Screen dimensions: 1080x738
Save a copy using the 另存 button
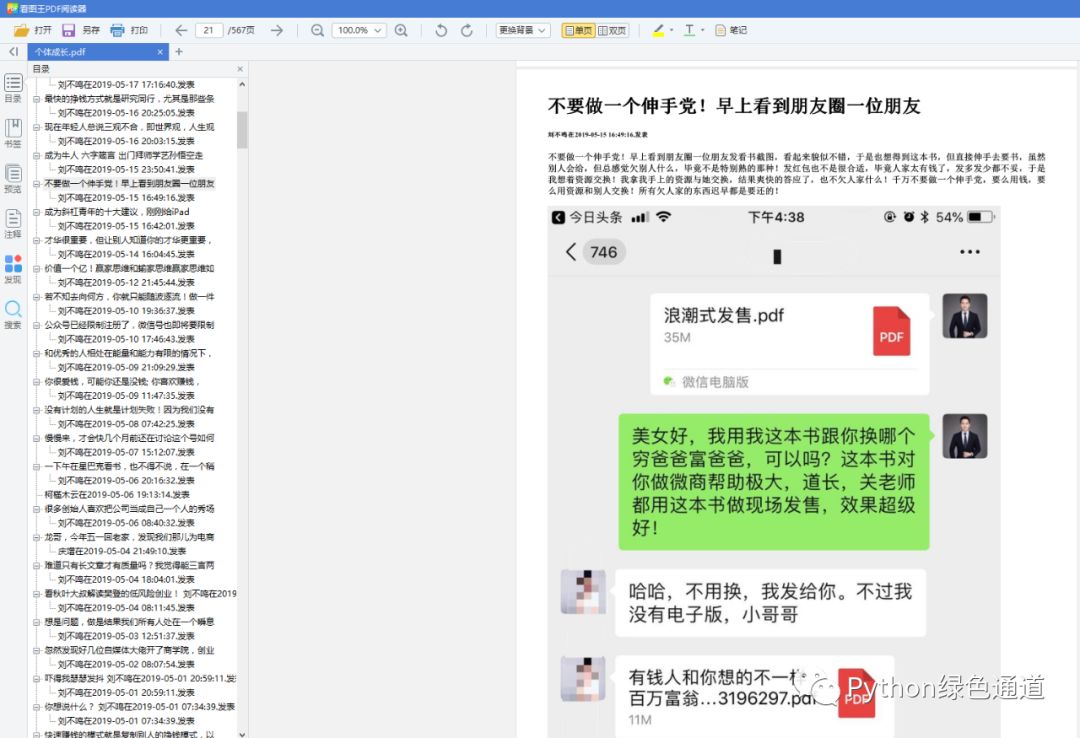pos(81,30)
